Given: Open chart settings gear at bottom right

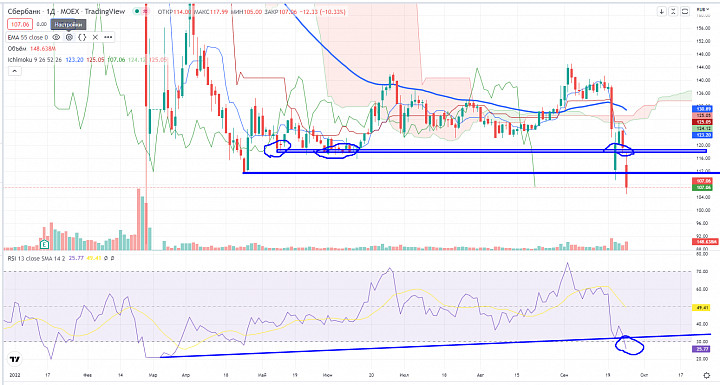Looking at the screenshot, I should 707,375.
